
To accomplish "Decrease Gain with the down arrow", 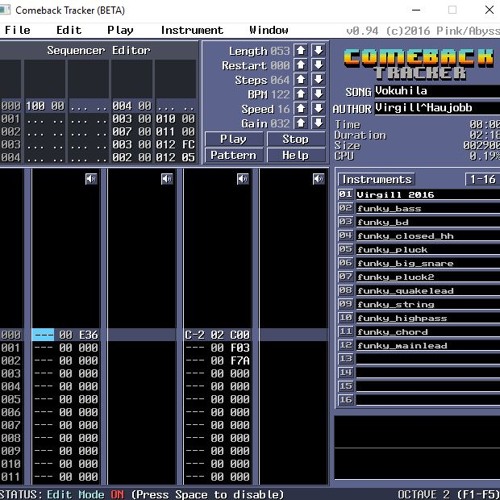I will click(318, 123).
